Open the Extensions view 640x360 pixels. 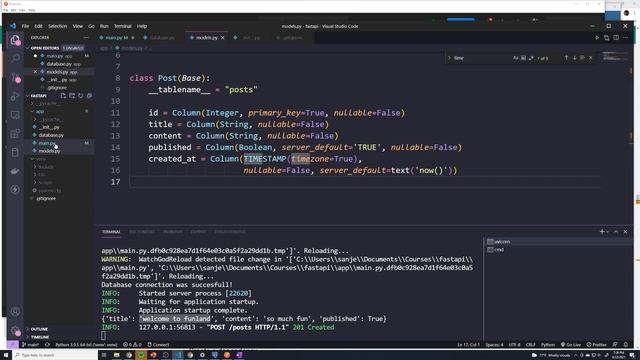(15, 133)
